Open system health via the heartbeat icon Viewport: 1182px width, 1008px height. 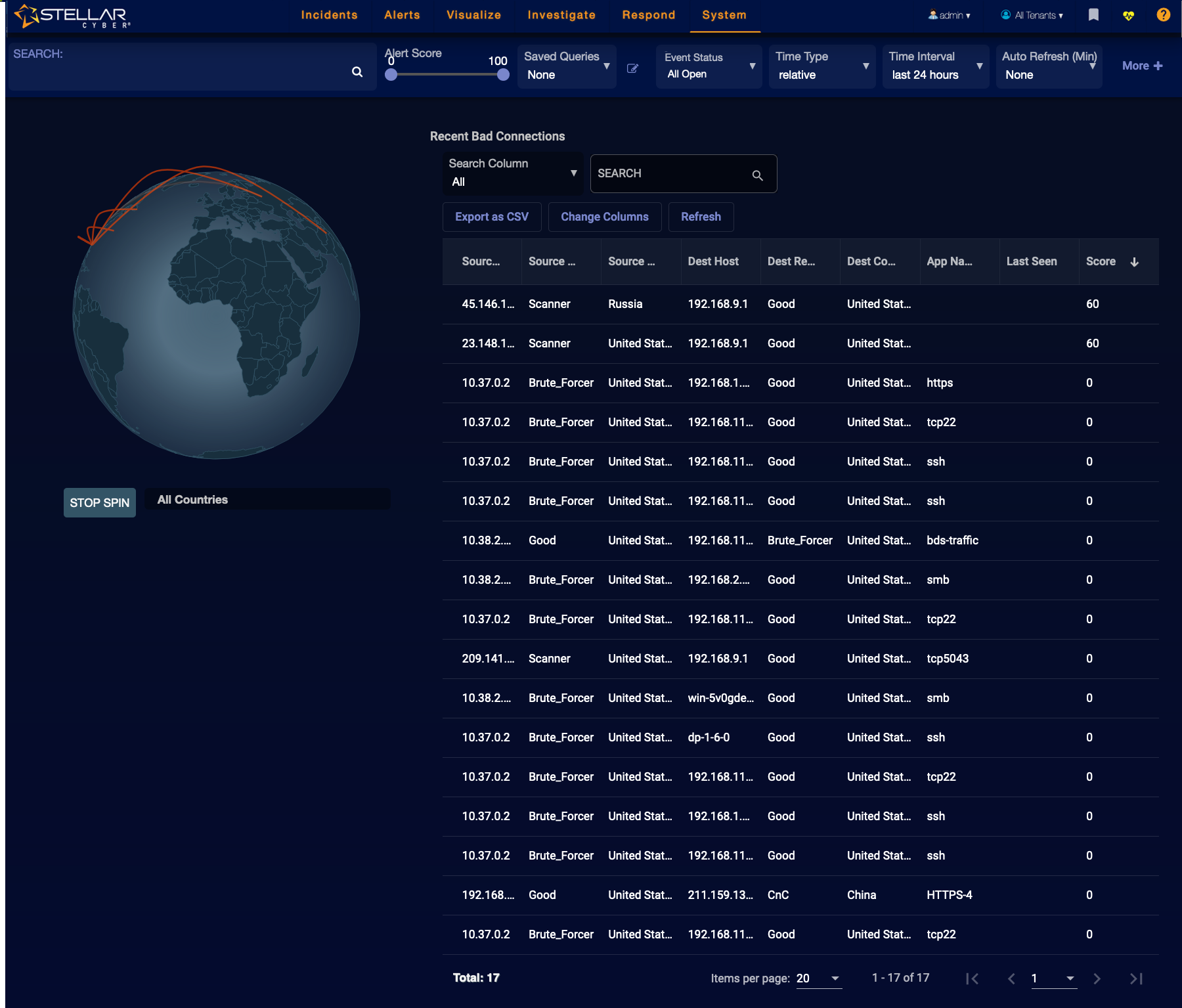tap(1129, 14)
